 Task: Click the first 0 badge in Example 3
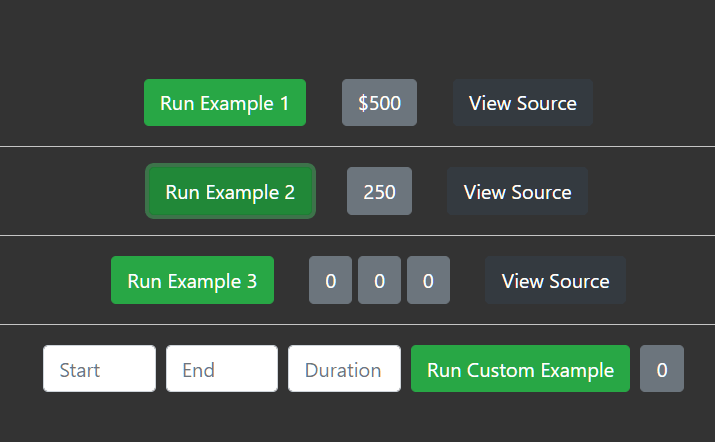click(330, 281)
